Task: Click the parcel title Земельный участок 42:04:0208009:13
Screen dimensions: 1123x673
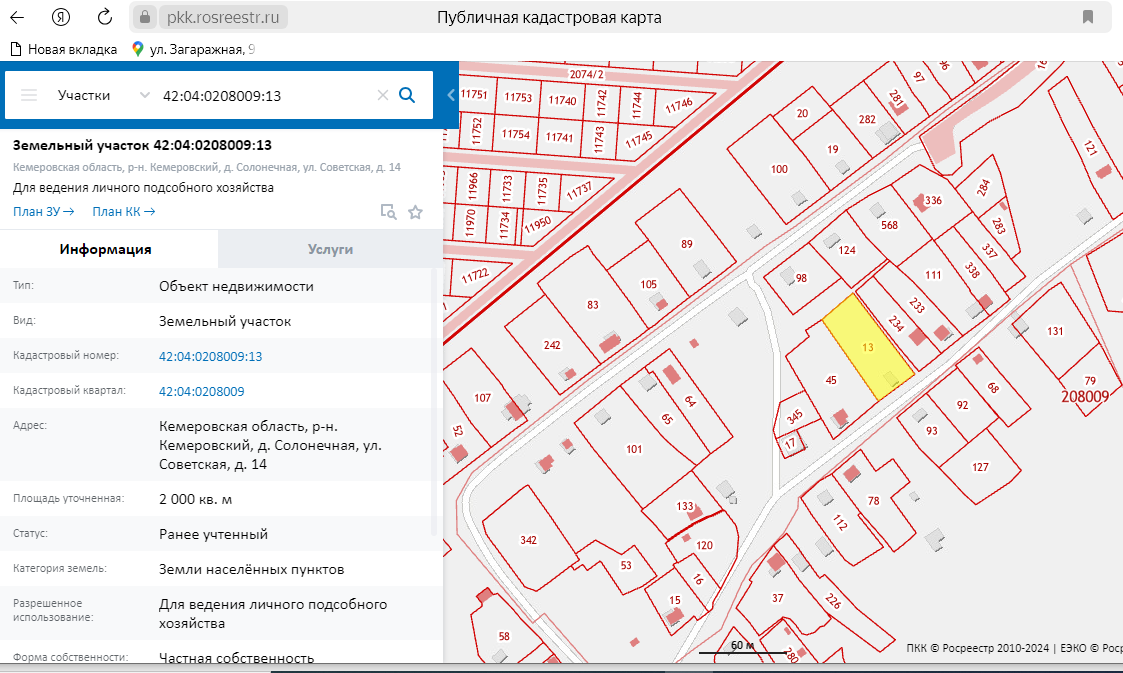Action: pyautogui.click(x=143, y=145)
